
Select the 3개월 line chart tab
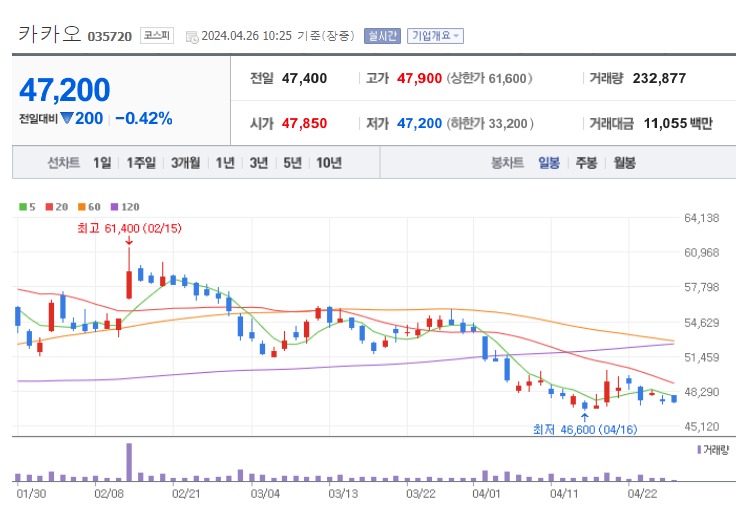point(185,163)
